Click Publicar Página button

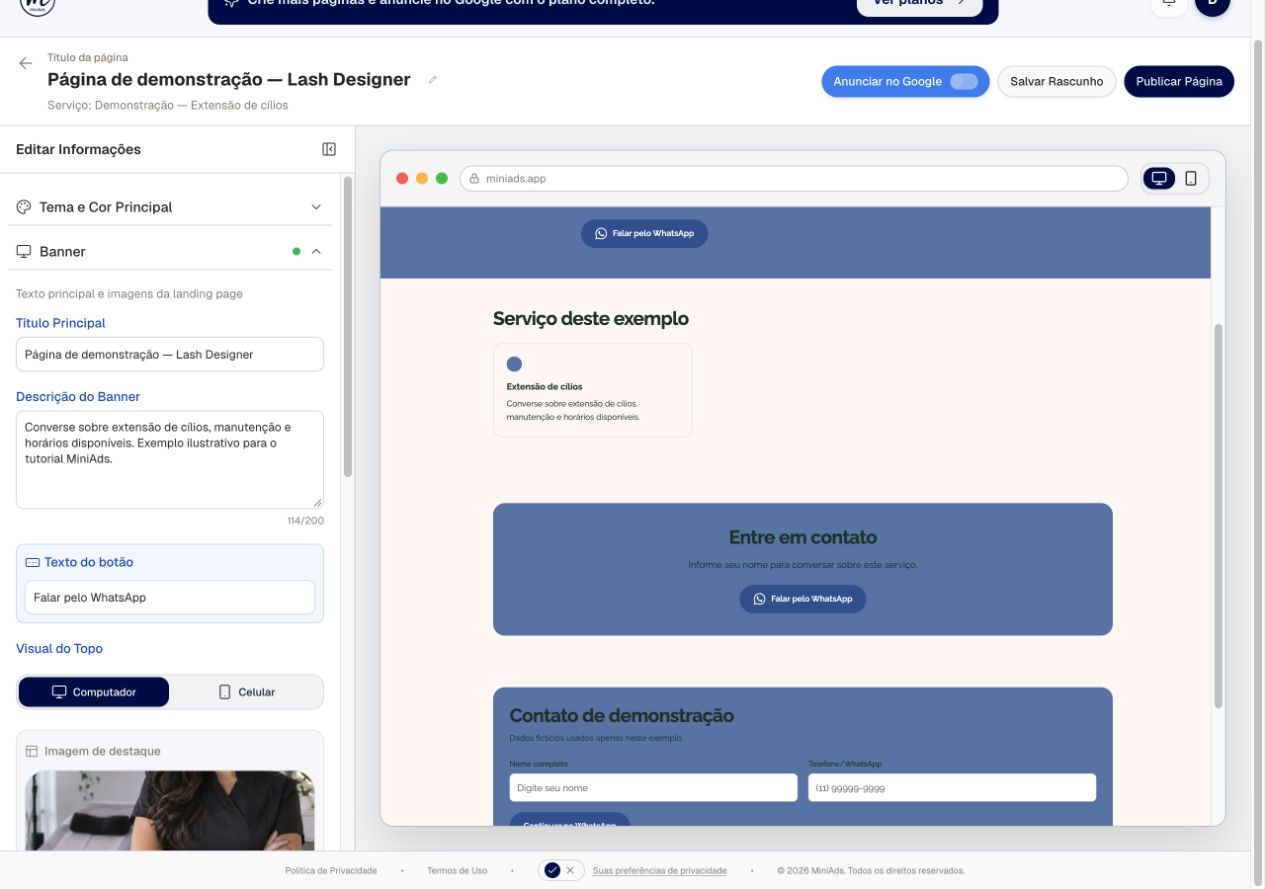1179,82
